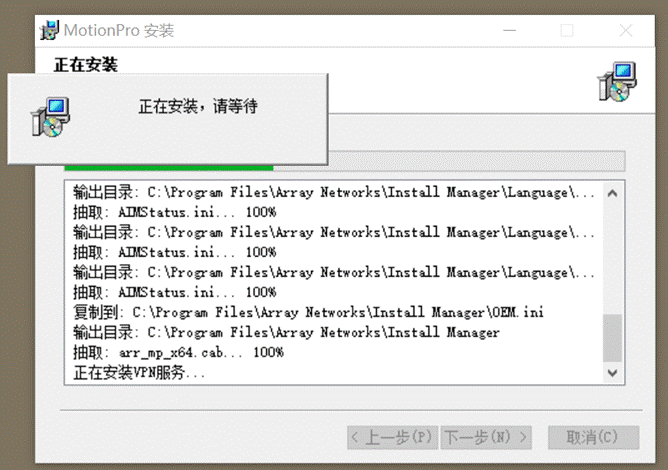Select the log line copying OEM.ini
The height and width of the screenshot is (470, 668).
click(x=308, y=312)
